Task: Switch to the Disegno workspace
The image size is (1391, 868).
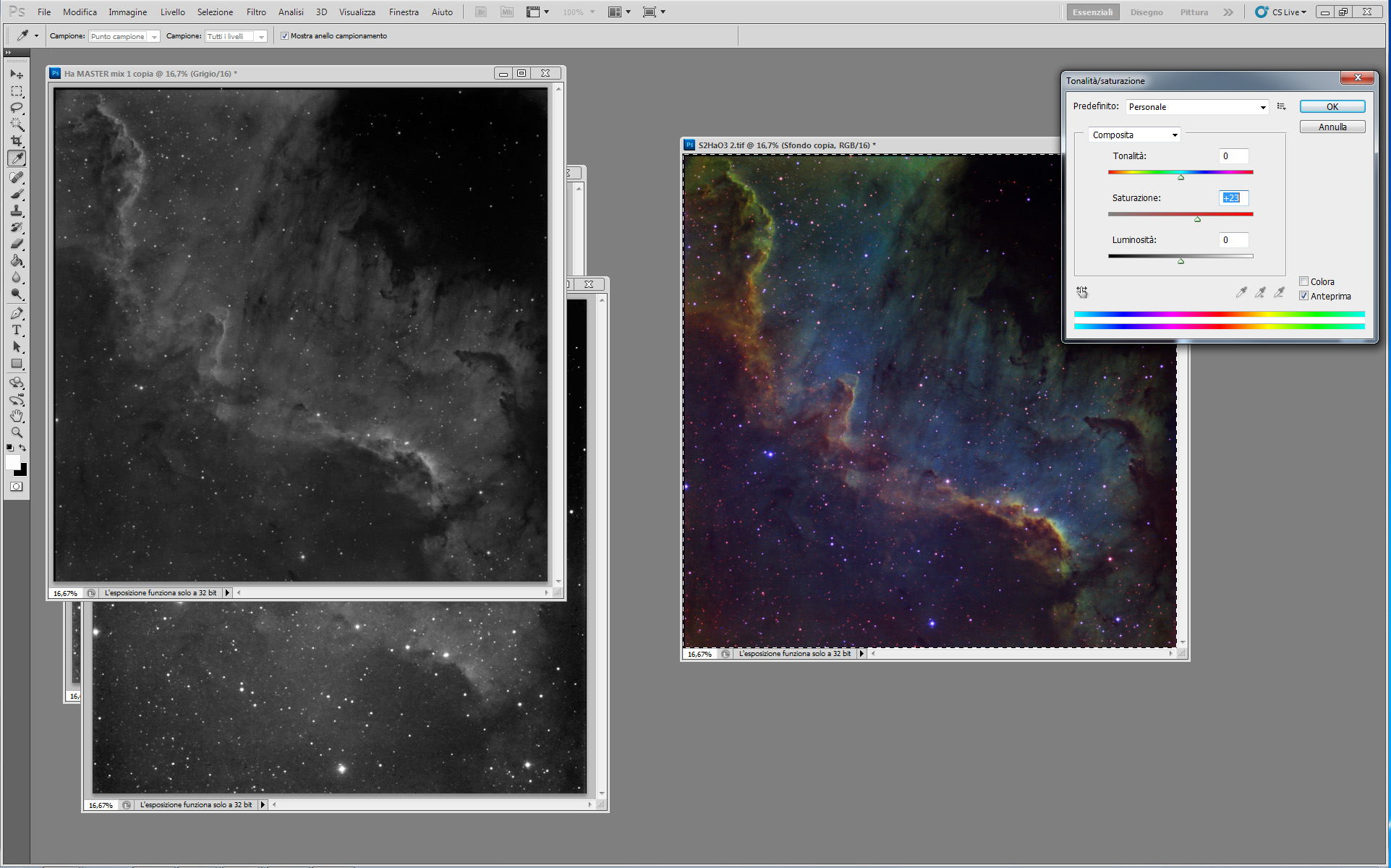Action: click(x=1147, y=12)
